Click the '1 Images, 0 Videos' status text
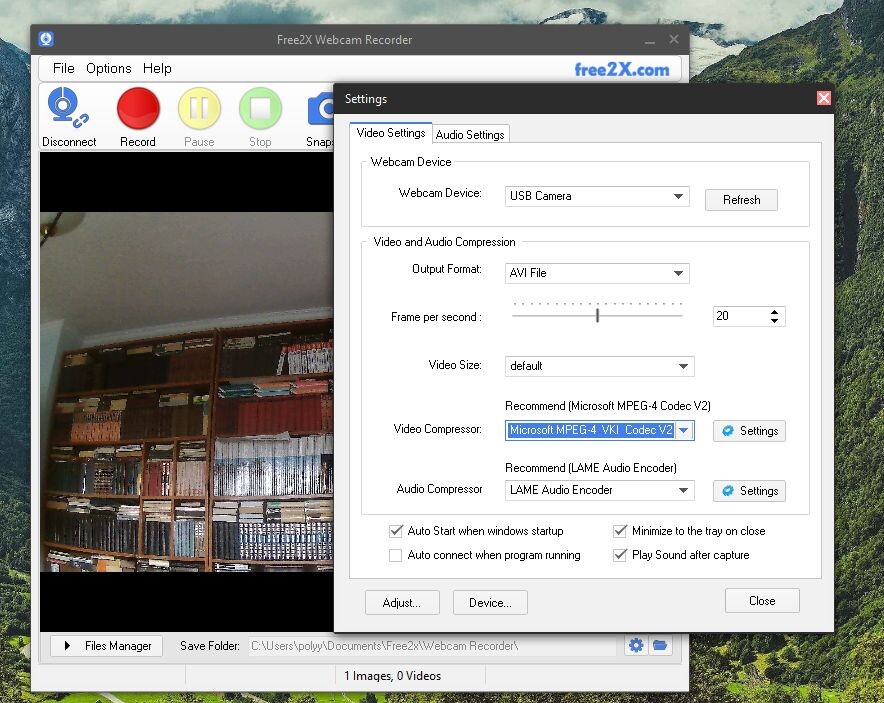 coord(392,675)
